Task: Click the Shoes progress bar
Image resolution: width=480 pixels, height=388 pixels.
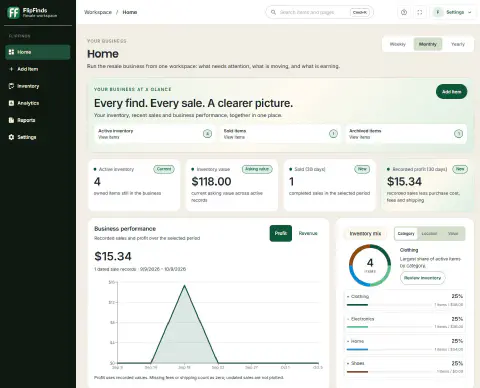Action: [389, 372]
